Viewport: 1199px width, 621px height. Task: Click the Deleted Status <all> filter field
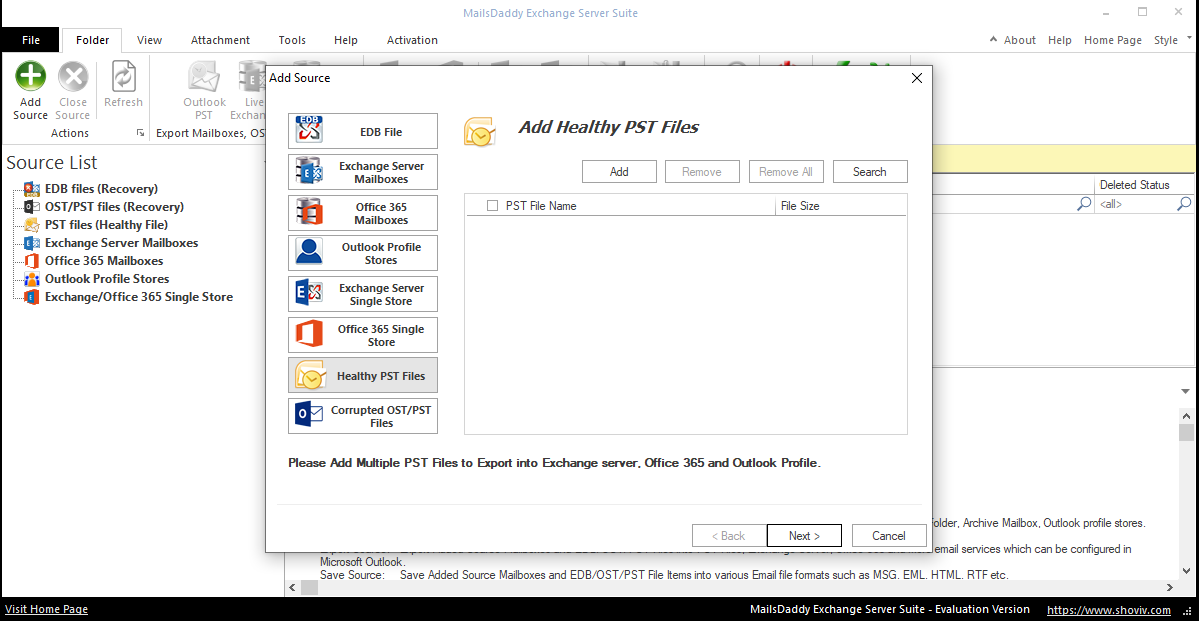tap(1136, 204)
